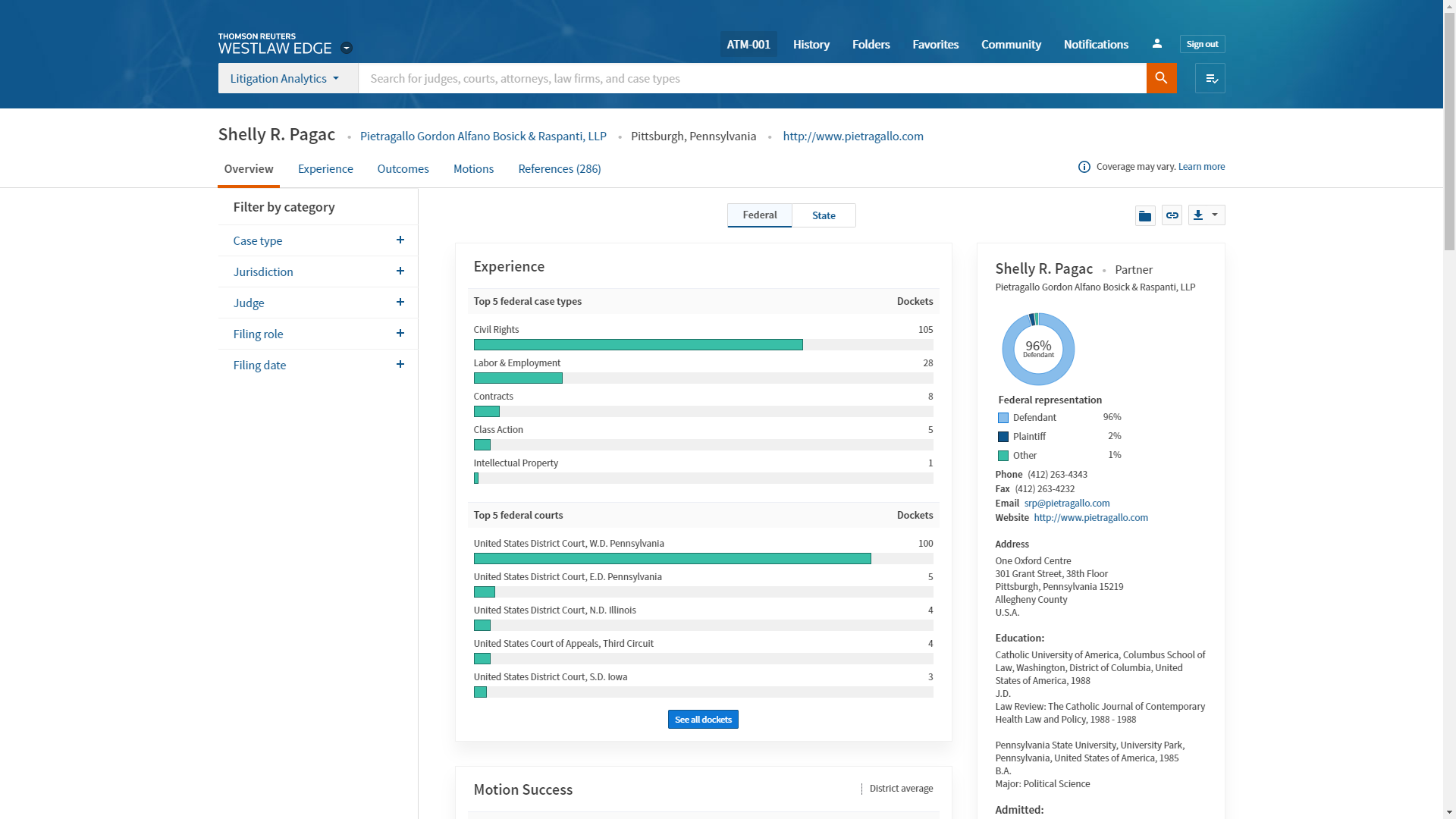Open the srp@pietragallo.com email link
1456x819 pixels.
pos(1067,503)
